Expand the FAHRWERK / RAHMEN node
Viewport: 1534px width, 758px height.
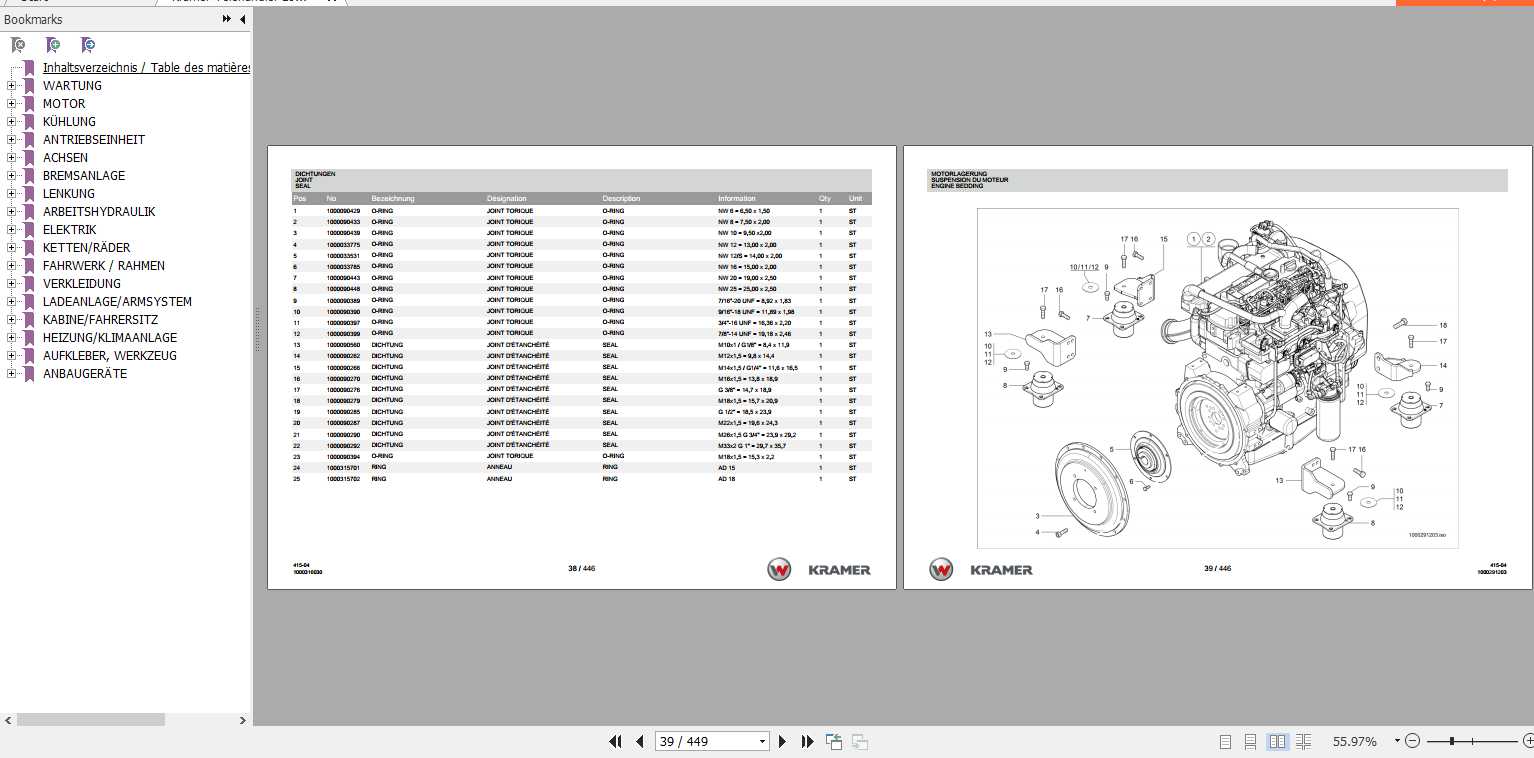[x=12, y=266]
